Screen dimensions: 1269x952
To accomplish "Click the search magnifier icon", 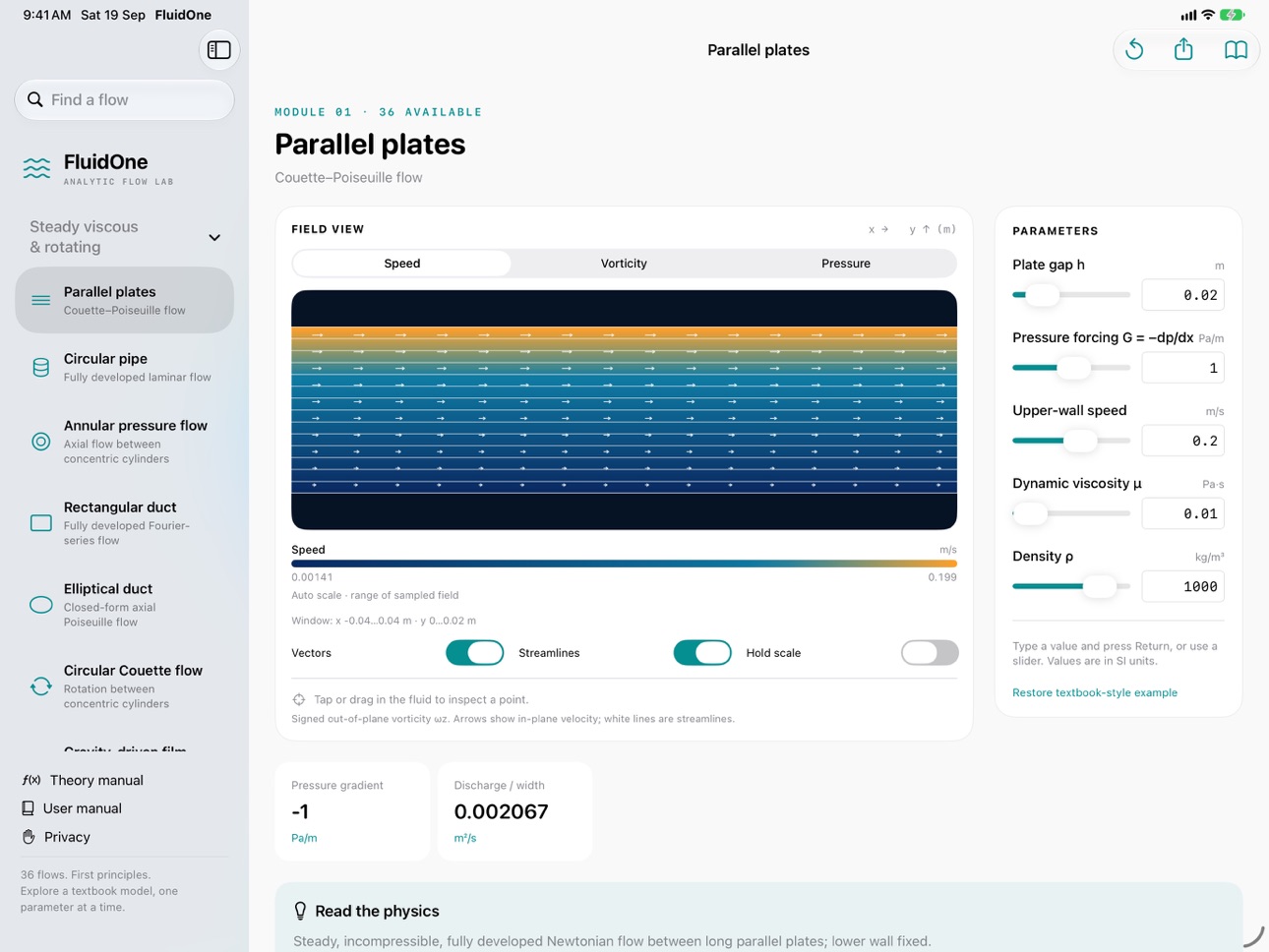I will click(x=35, y=99).
